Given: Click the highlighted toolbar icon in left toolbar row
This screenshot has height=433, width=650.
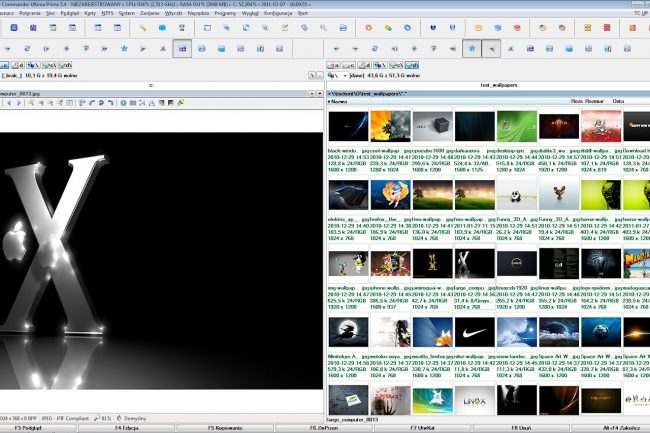Looking at the screenshot, I should tap(182, 47).
